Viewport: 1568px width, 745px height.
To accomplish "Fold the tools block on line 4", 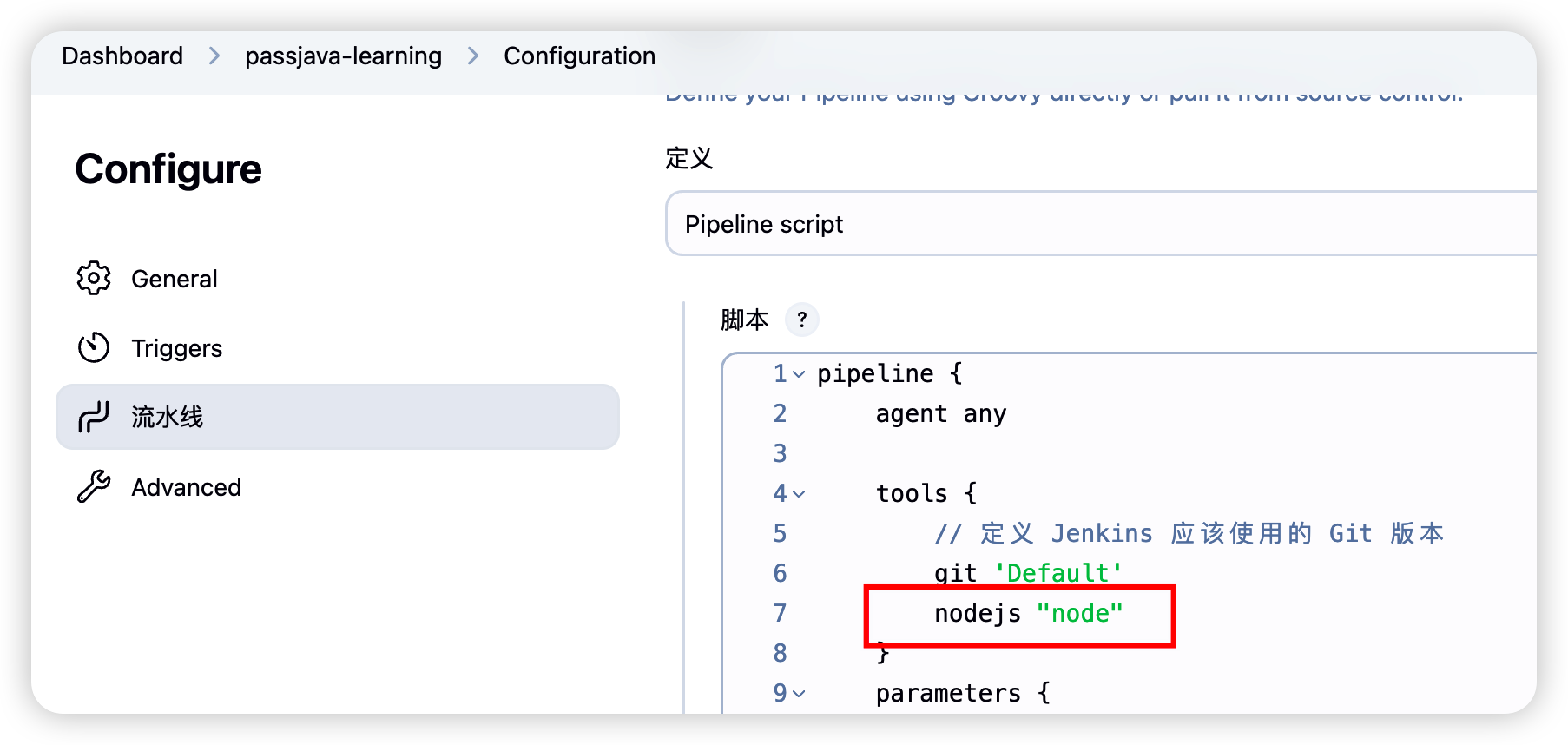I will click(800, 495).
